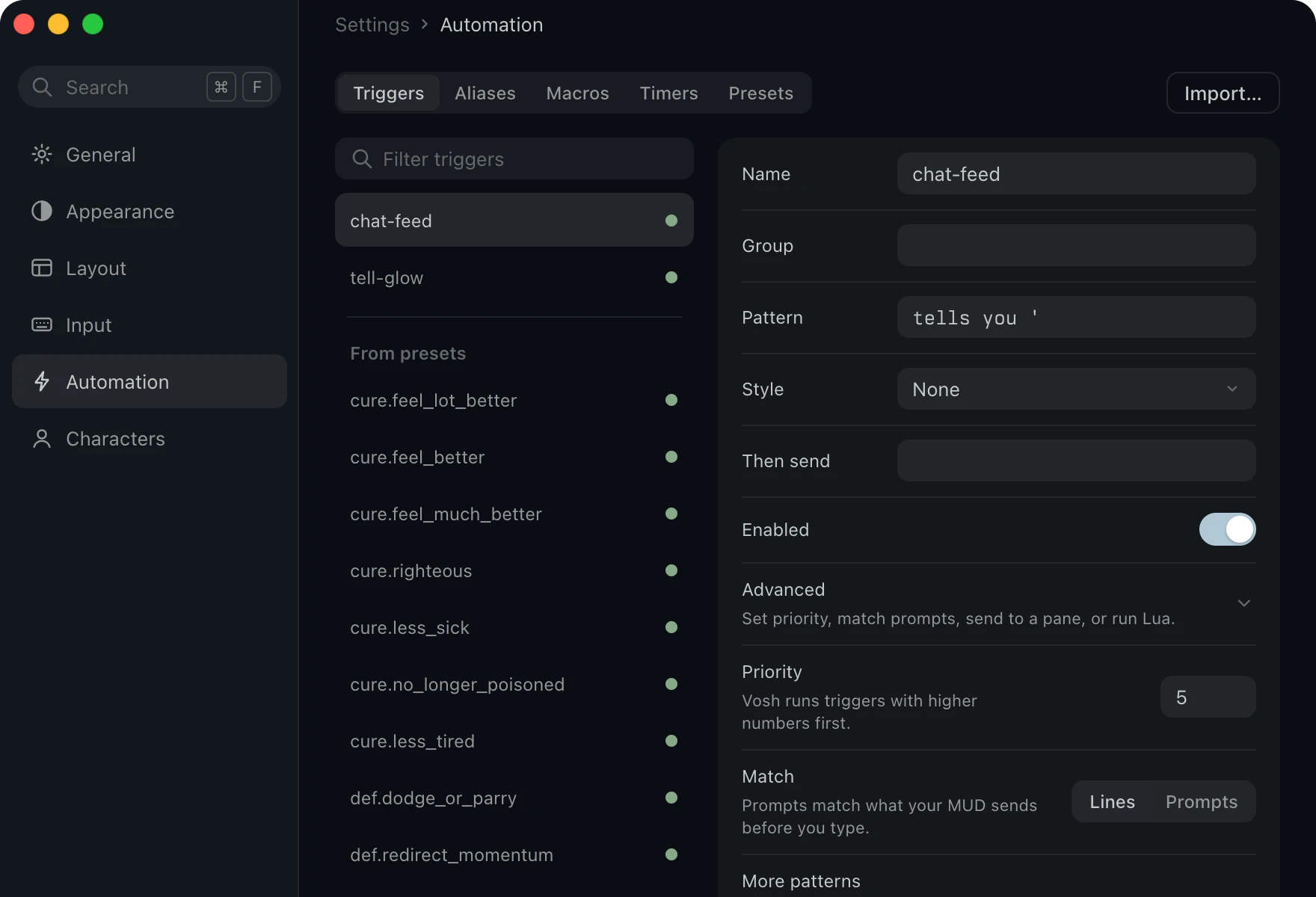Open Layout settings

(x=150, y=268)
